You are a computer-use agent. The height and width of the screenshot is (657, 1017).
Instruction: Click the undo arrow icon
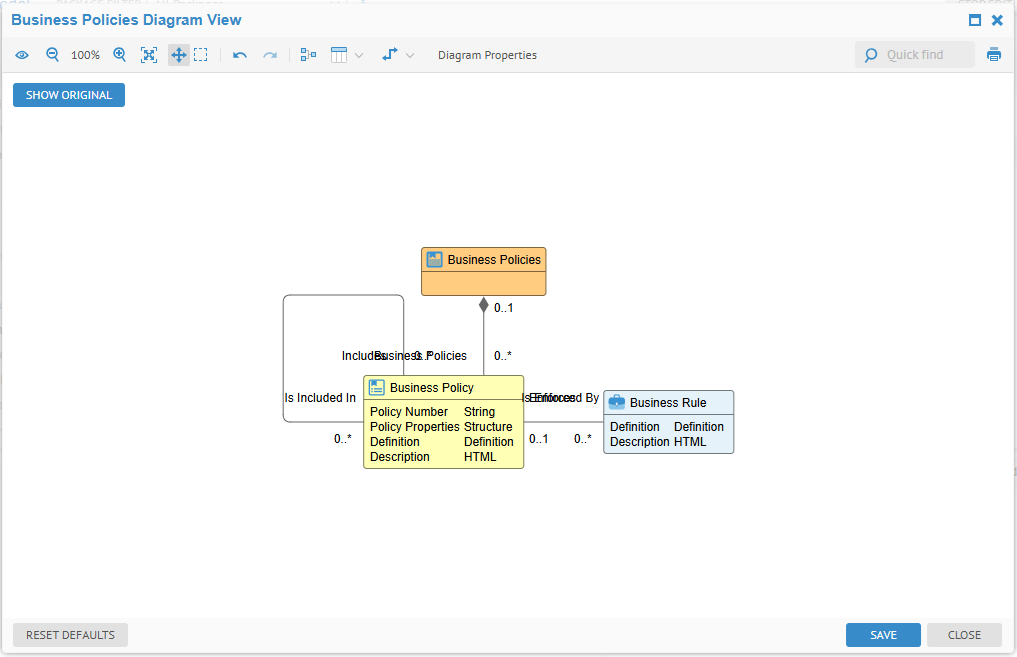pos(240,55)
